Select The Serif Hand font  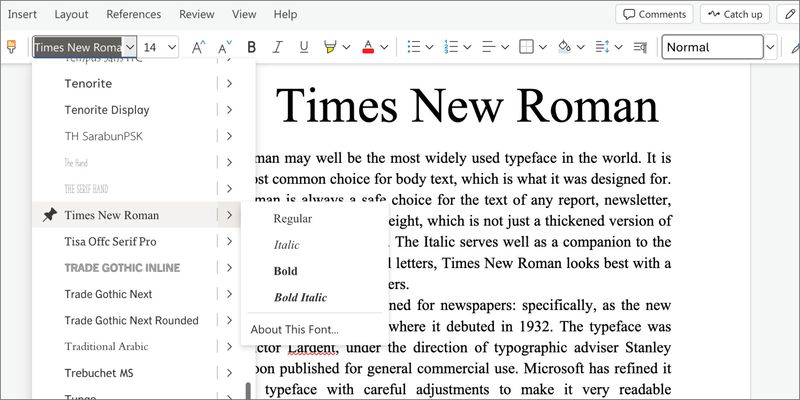click(86, 189)
